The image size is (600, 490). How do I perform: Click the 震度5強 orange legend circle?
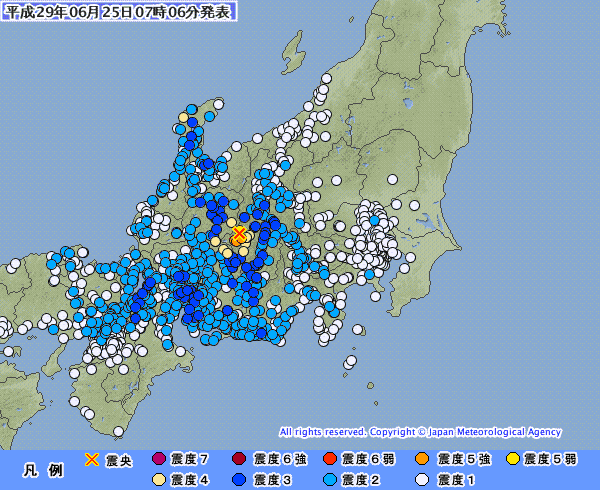(x=422, y=459)
